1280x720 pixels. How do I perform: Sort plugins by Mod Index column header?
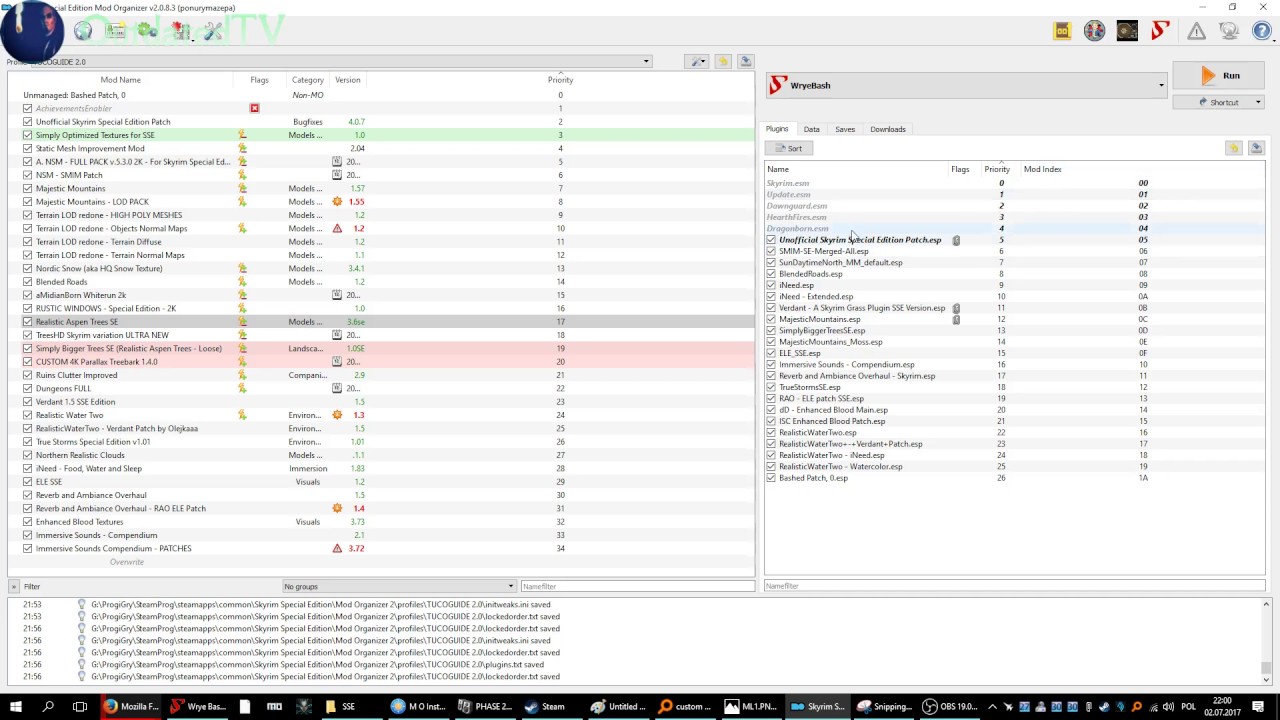tap(1042, 169)
